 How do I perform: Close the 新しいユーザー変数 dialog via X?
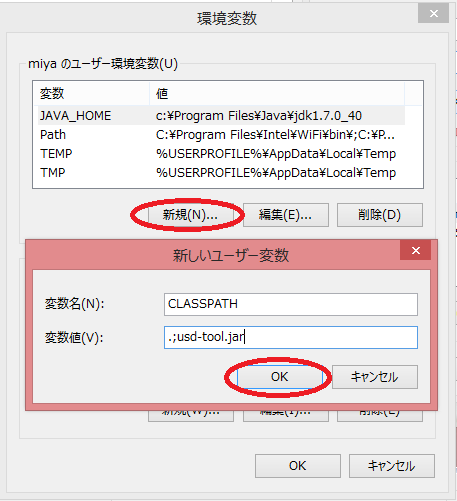pos(416,251)
